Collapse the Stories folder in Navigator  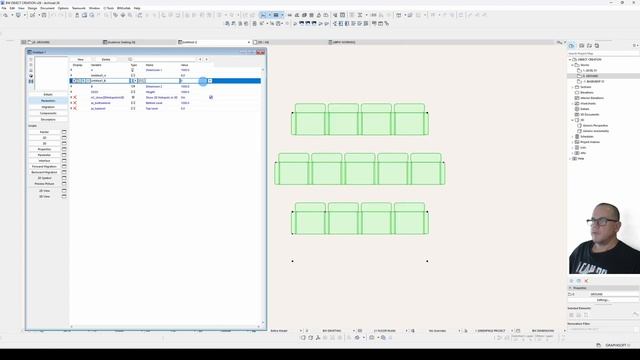573,65
